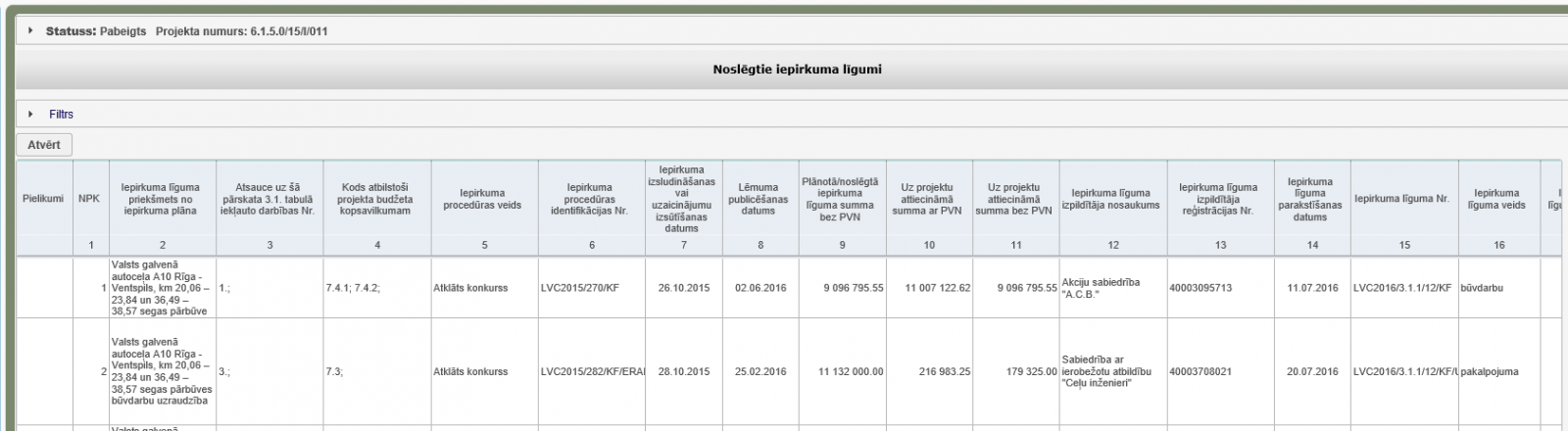Select Iepirkuma līguma izpildītāja nosaukums header

click(x=1114, y=199)
